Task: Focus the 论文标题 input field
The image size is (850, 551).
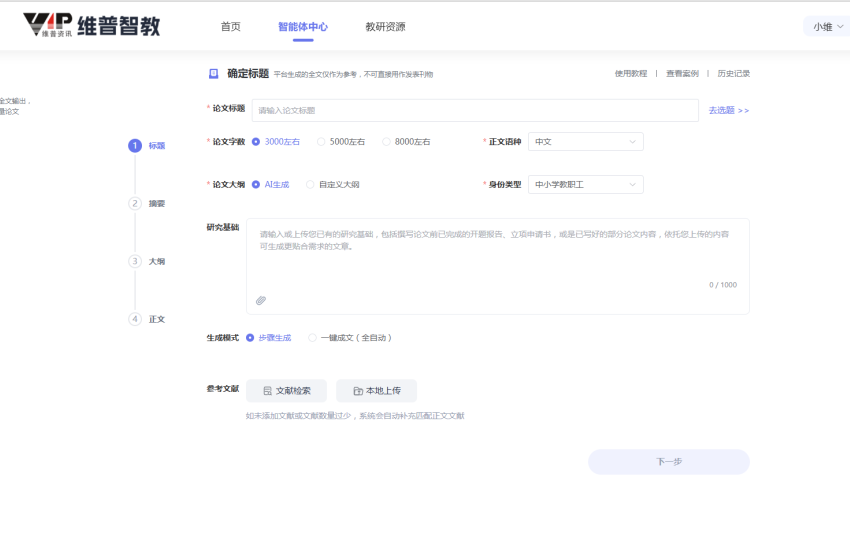Action: click(475, 110)
